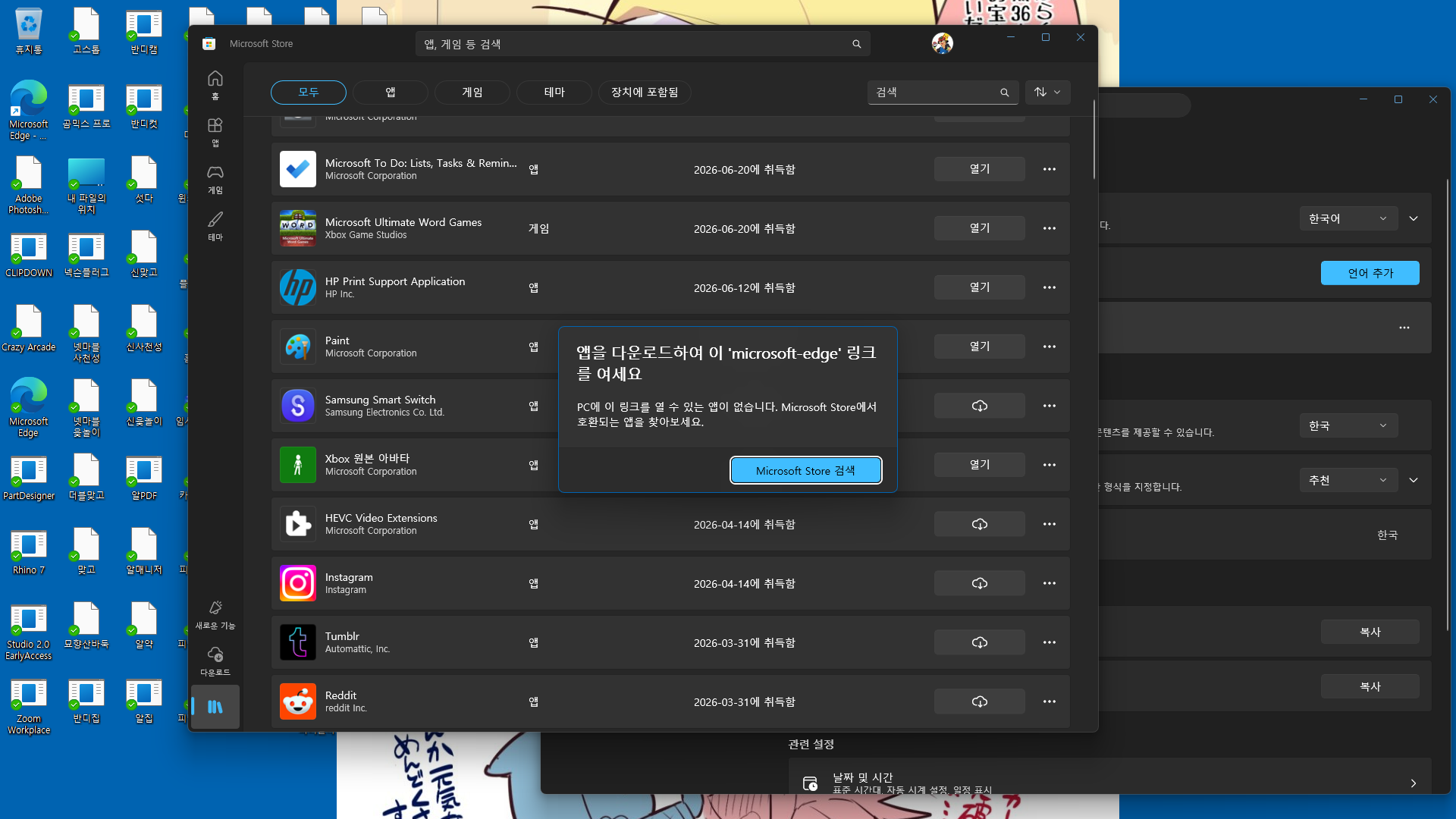
Task: Click the Store library vertical scrollbar
Action: pyautogui.click(x=1094, y=140)
